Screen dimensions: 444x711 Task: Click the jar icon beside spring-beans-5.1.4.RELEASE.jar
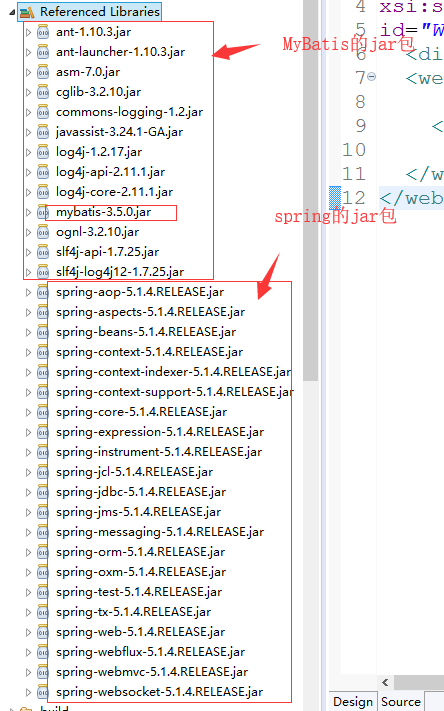point(43,332)
